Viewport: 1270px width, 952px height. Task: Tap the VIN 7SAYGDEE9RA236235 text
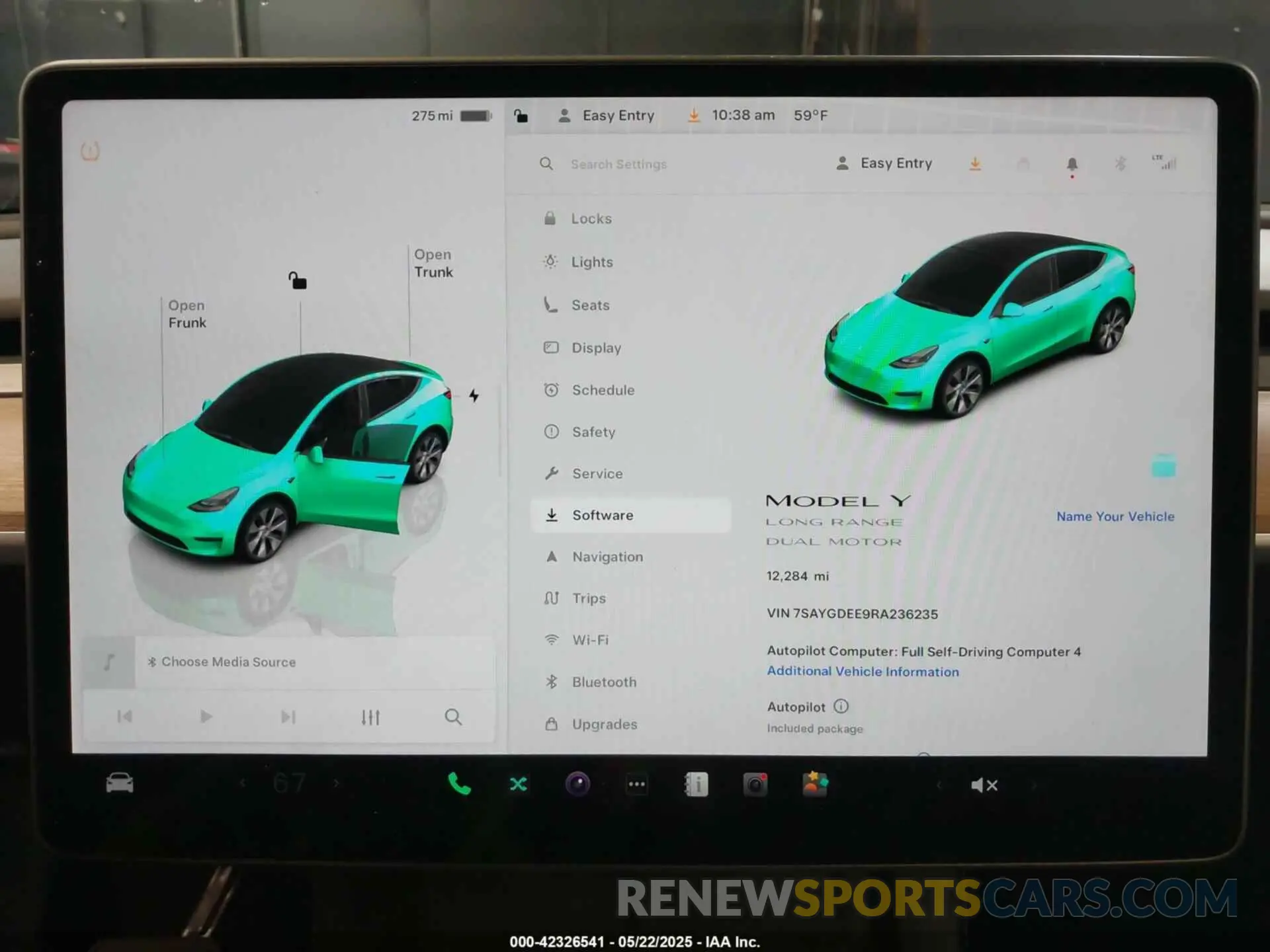pyautogui.click(x=852, y=614)
